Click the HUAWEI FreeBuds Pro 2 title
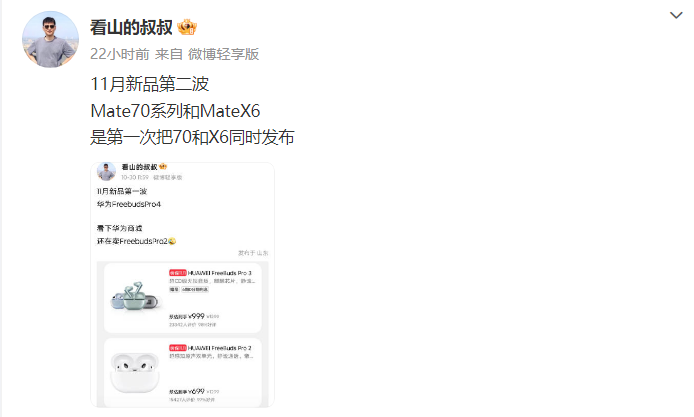 (220, 348)
